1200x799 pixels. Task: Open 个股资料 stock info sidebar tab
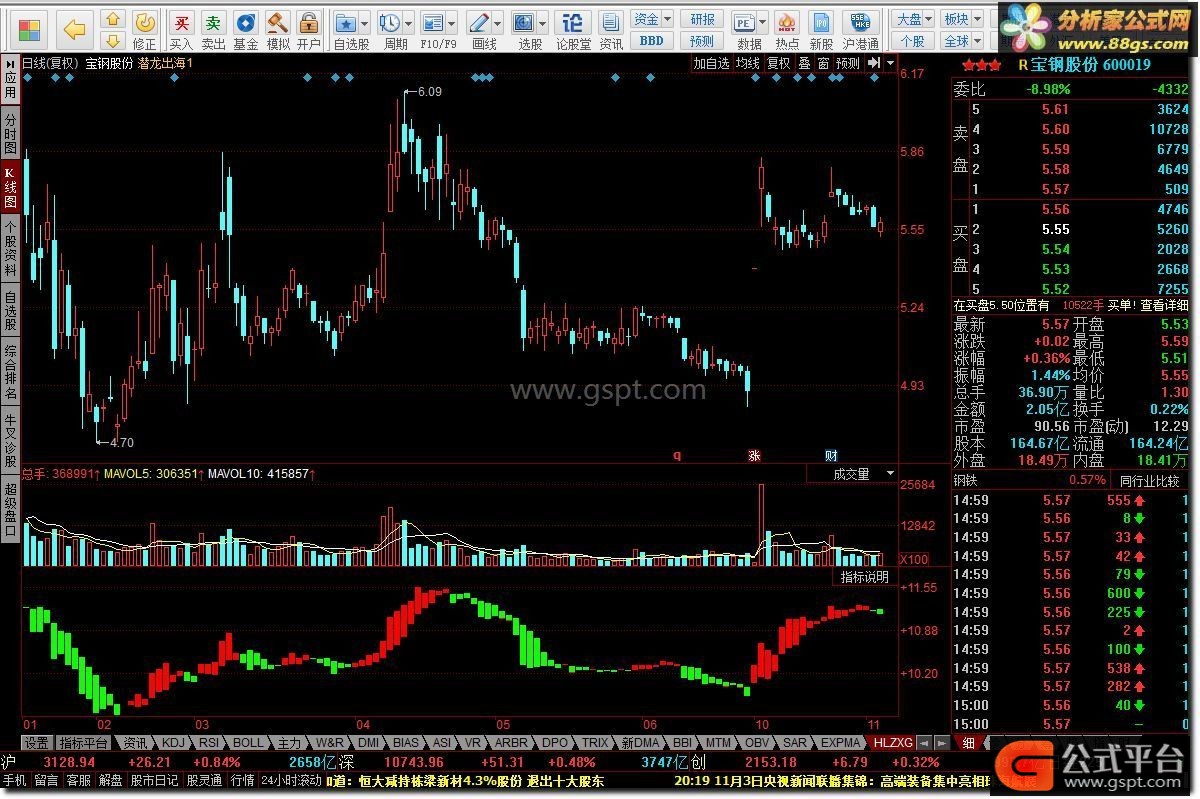tap(10, 249)
